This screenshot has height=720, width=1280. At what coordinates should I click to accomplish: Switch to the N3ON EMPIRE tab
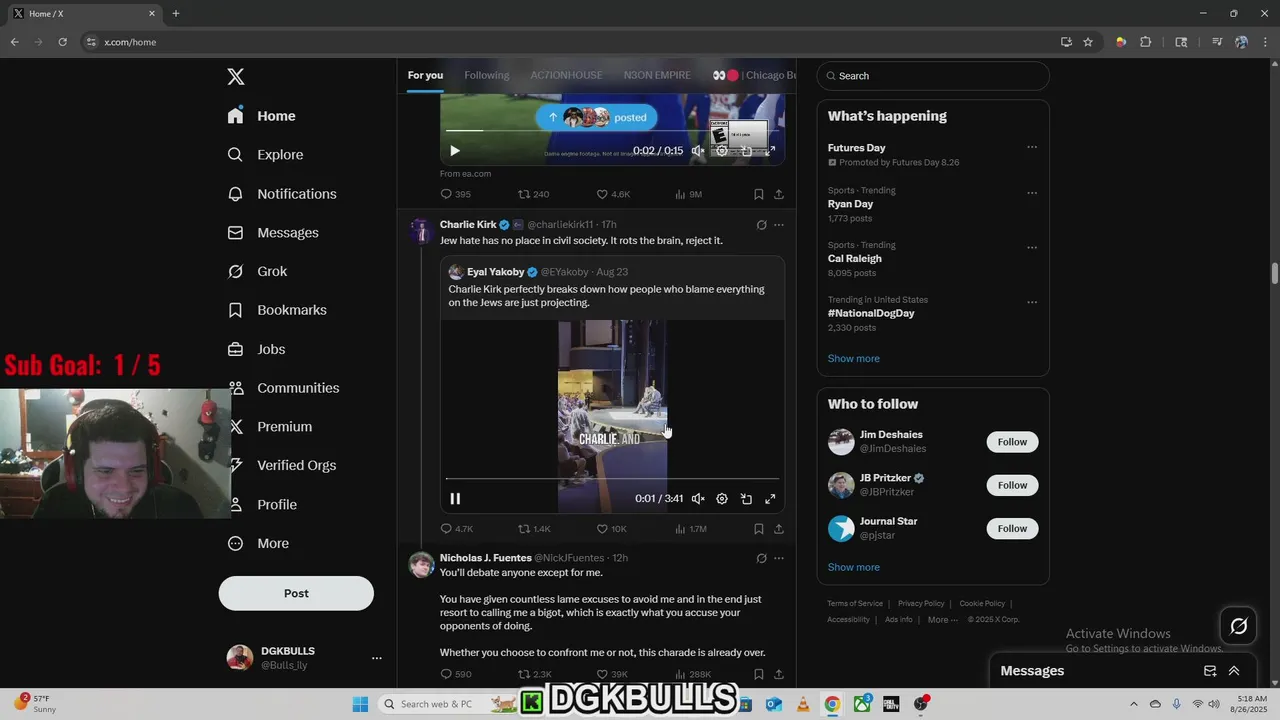pyautogui.click(x=657, y=75)
